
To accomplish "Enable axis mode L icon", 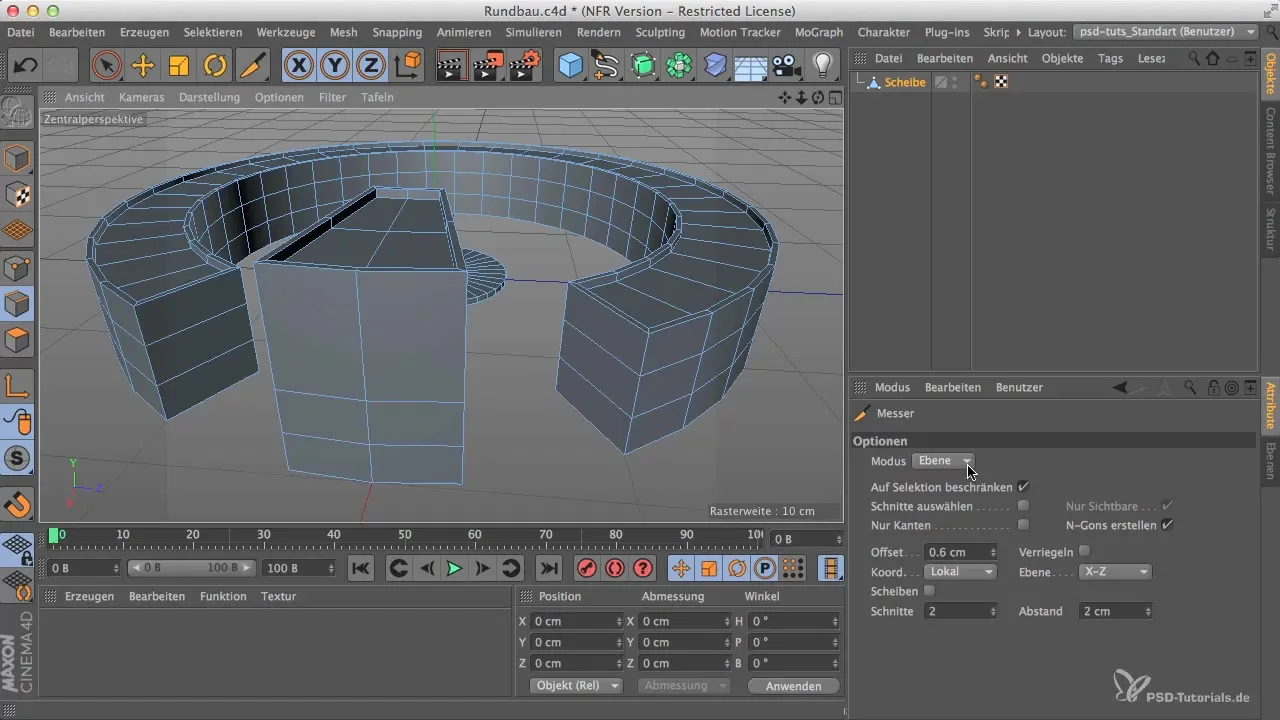I will (x=17, y=386).
